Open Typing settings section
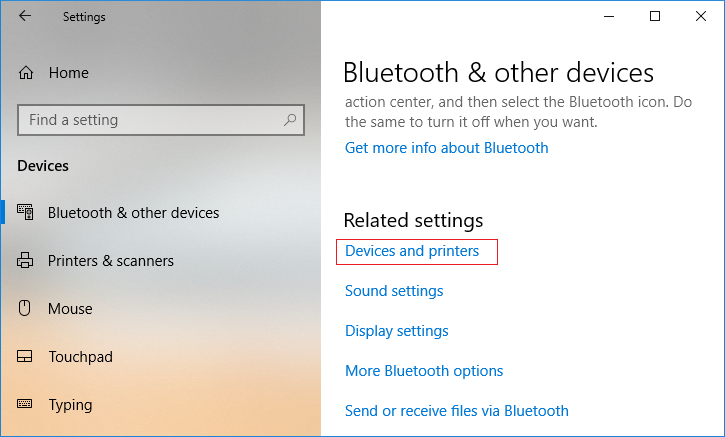 coord(70,405)
